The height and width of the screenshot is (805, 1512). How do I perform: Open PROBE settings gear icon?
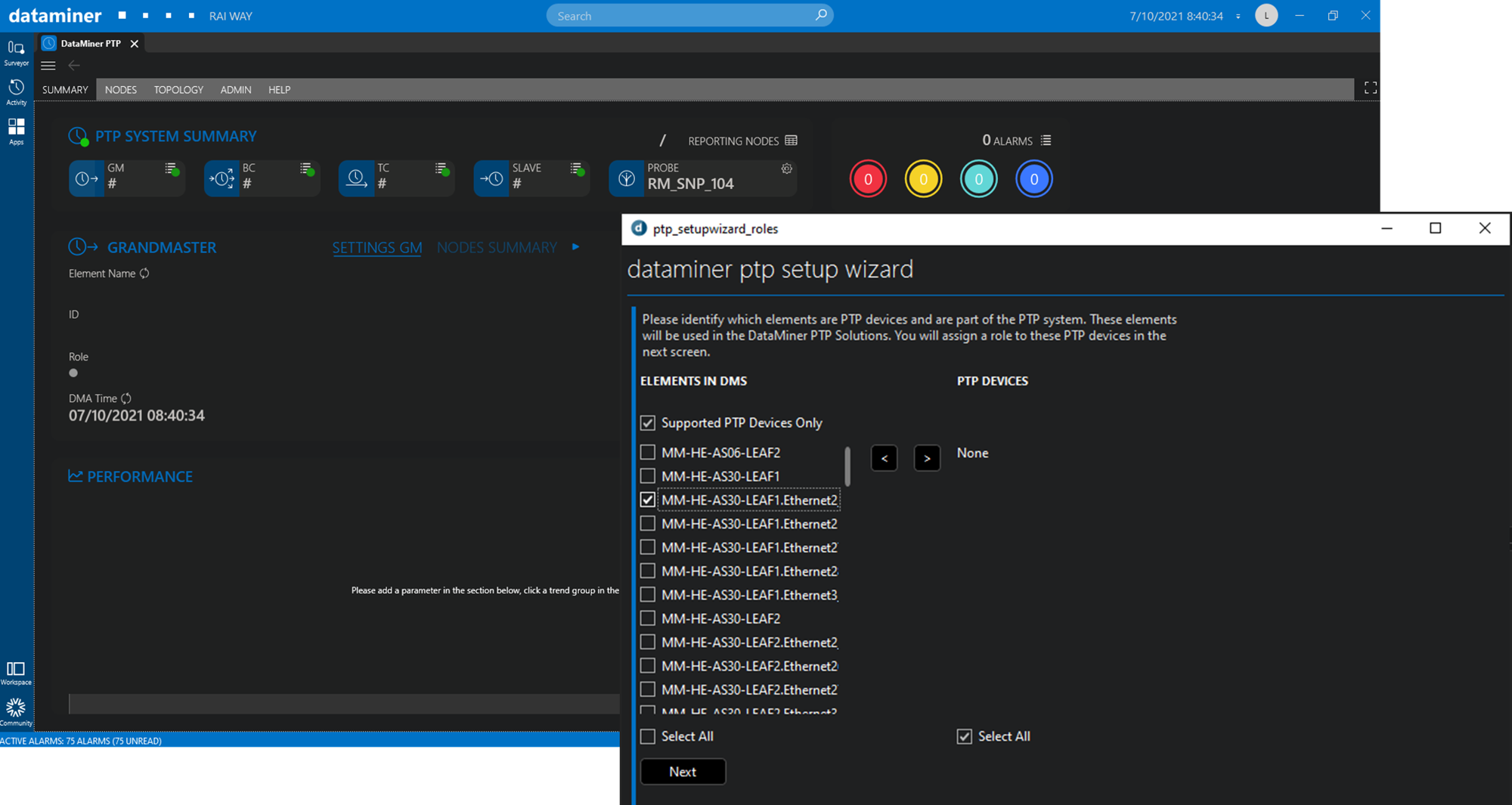tap(787, 169)
